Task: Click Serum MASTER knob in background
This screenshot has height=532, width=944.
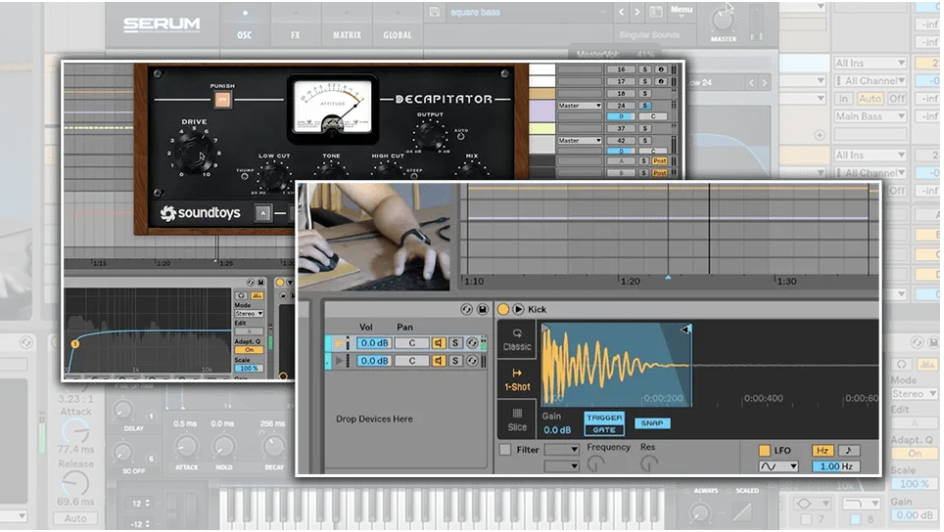Action: point(723,20)
